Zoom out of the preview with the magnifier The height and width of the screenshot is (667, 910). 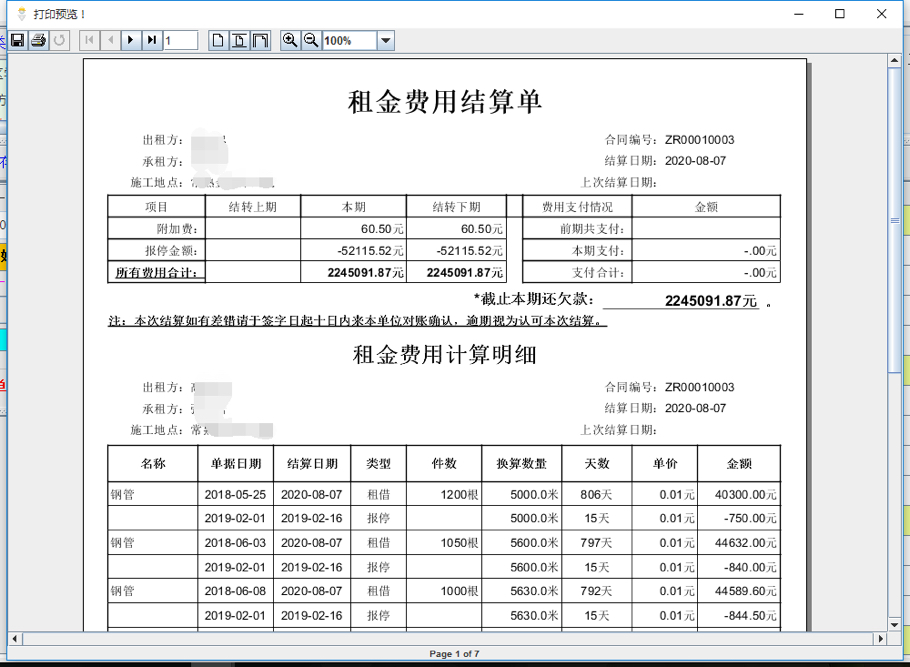coord(309,40)
